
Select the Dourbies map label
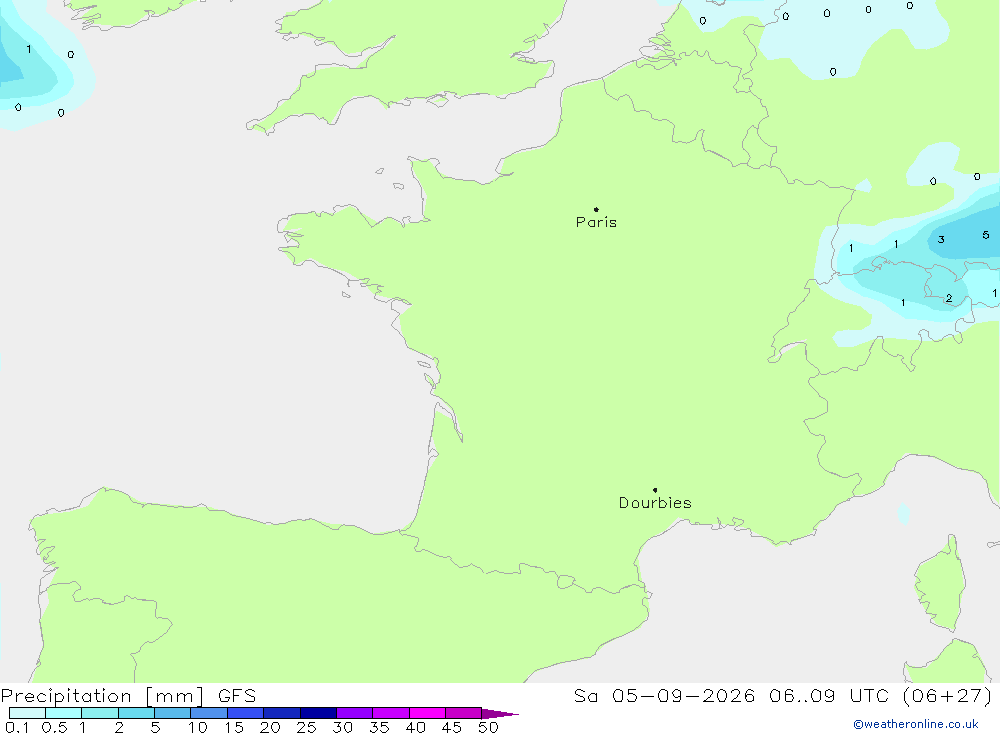655,503
